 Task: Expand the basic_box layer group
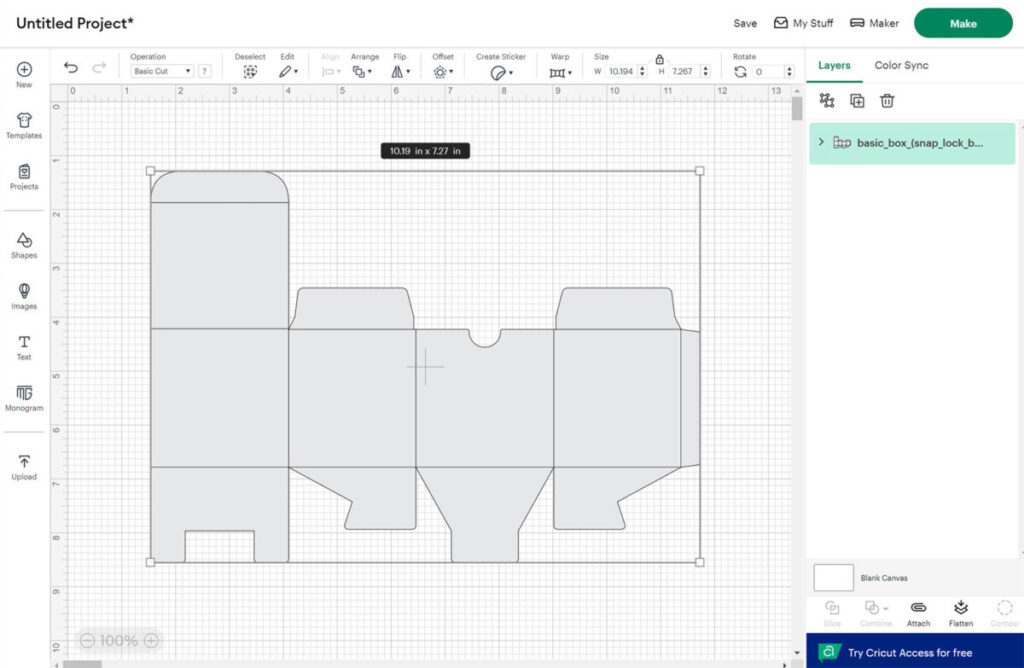[821, 143]
